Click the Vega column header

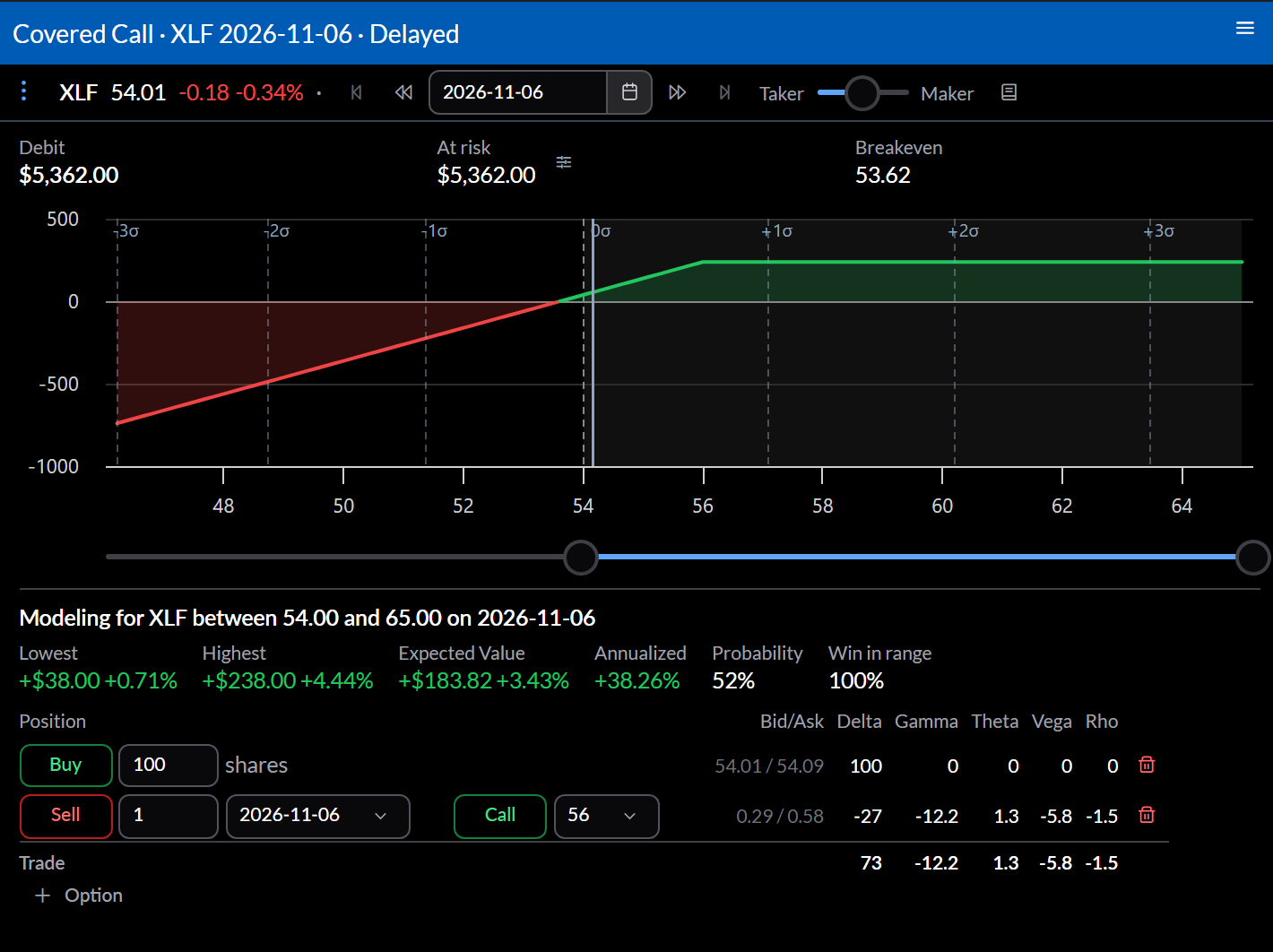coord(1052,722)
